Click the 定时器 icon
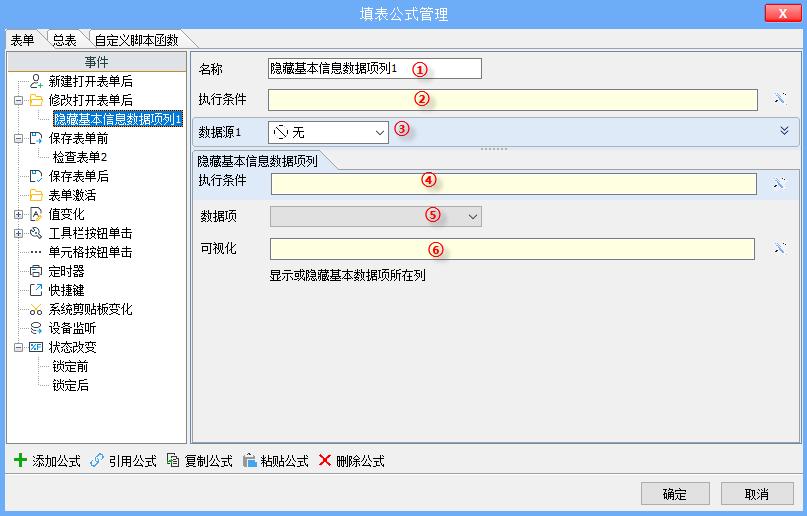 point(36,271)
